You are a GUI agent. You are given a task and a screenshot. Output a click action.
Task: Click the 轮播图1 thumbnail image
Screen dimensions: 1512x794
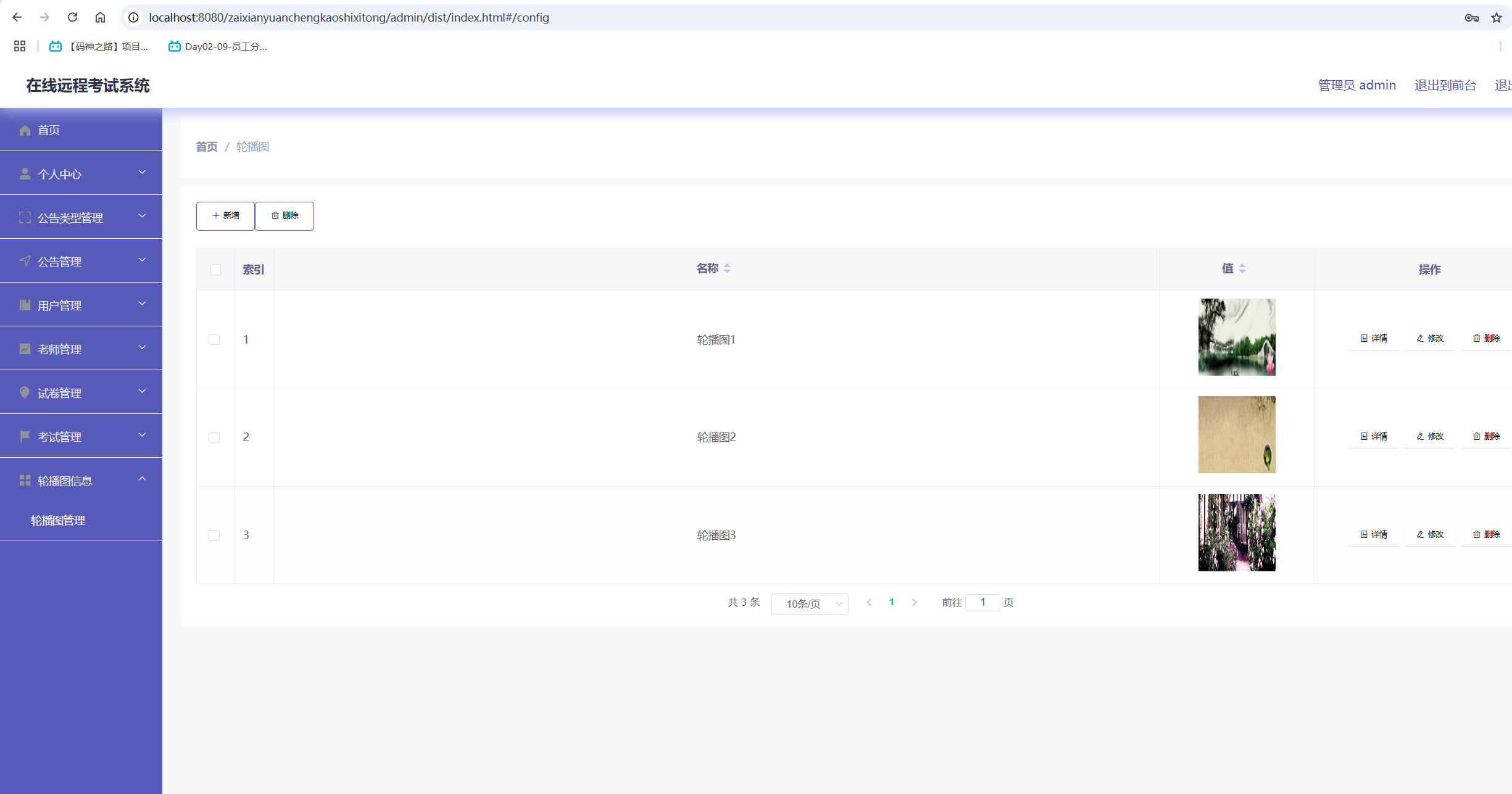point(1236,337)
